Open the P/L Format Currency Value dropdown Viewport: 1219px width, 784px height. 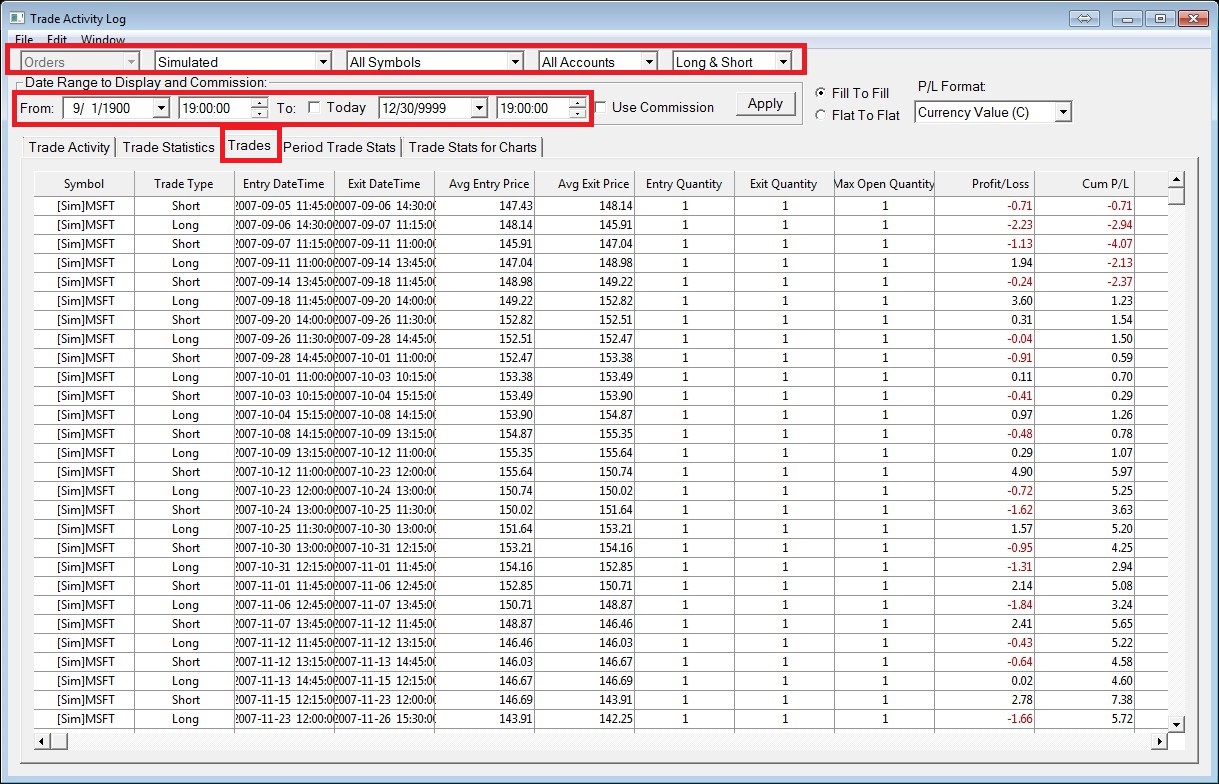click(x=1063, y=112)
